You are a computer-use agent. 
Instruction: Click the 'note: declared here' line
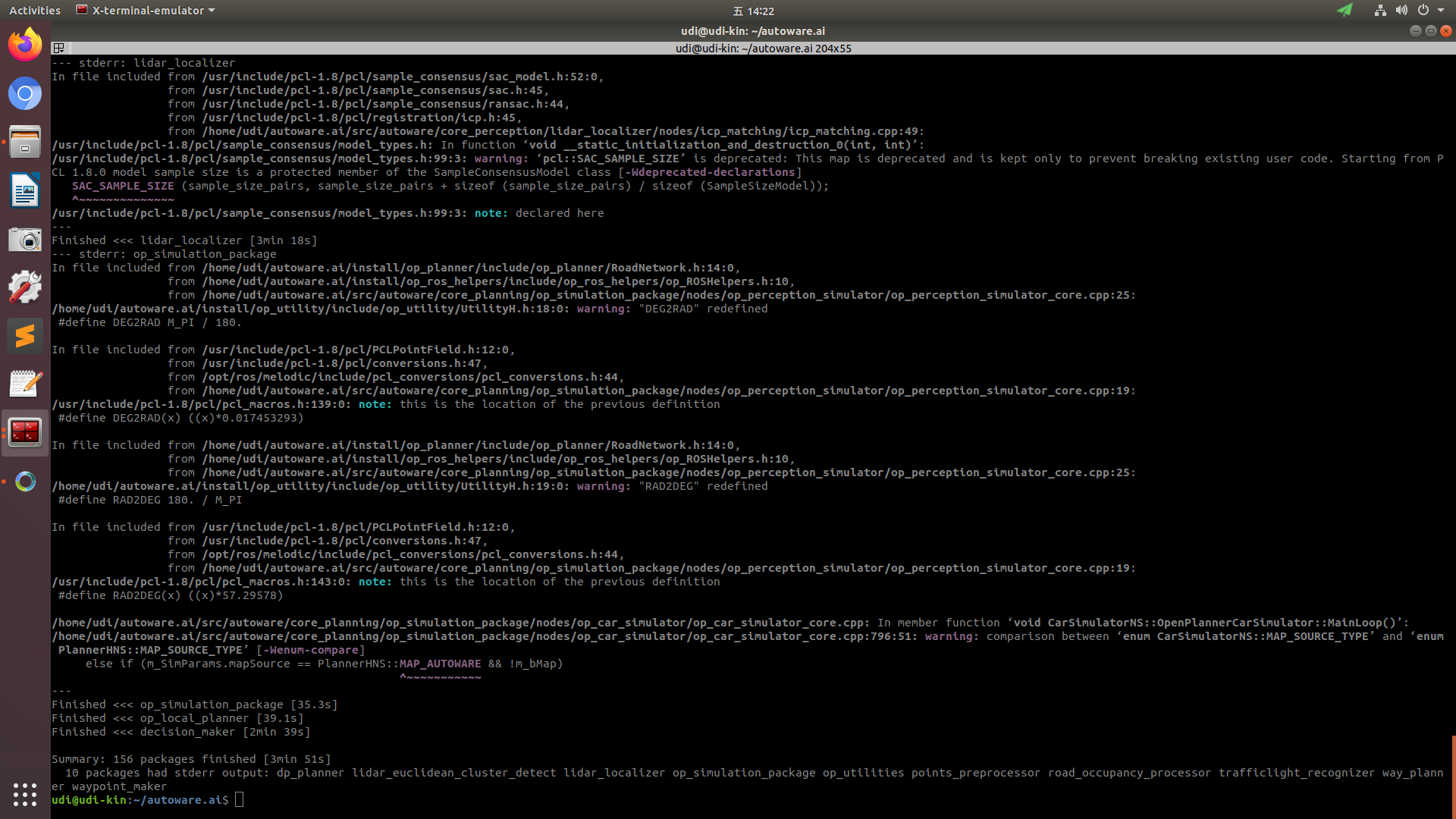(x=328, y=213)
